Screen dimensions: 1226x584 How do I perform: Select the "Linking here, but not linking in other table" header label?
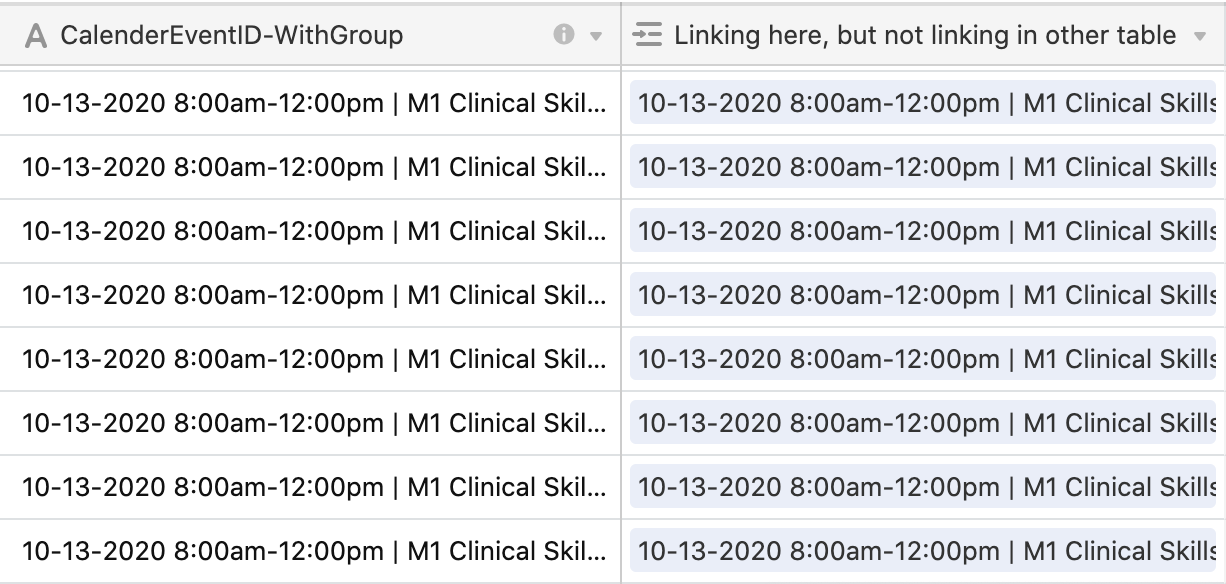click(x=925, y=36)
